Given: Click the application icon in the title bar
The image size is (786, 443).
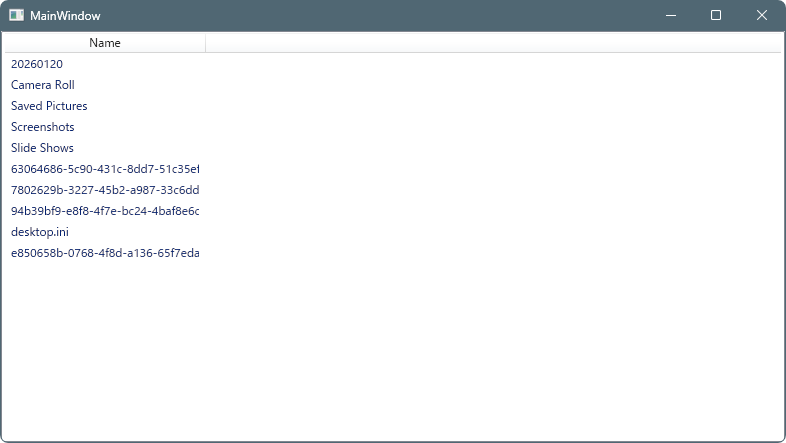Looking at the screenshot, I should [x=16, y=16].
